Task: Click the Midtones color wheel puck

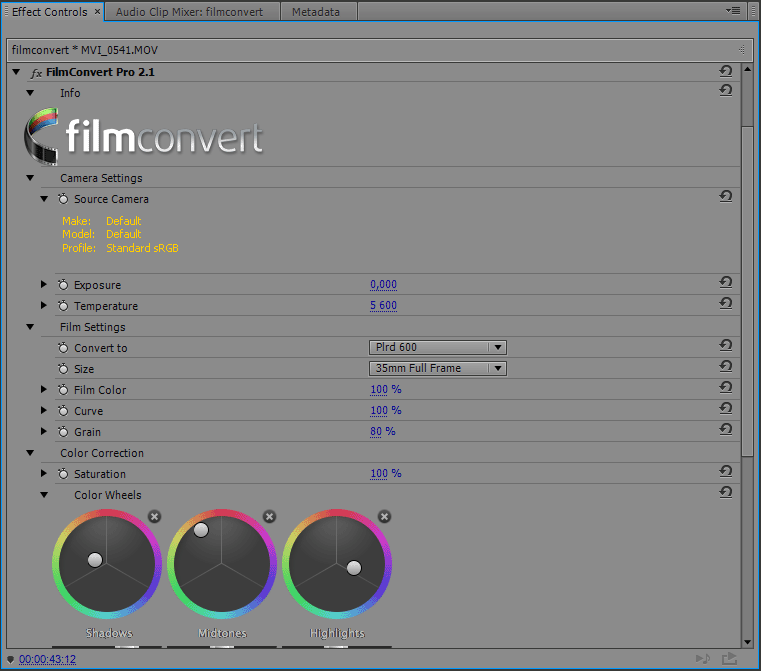Action: 201,530
